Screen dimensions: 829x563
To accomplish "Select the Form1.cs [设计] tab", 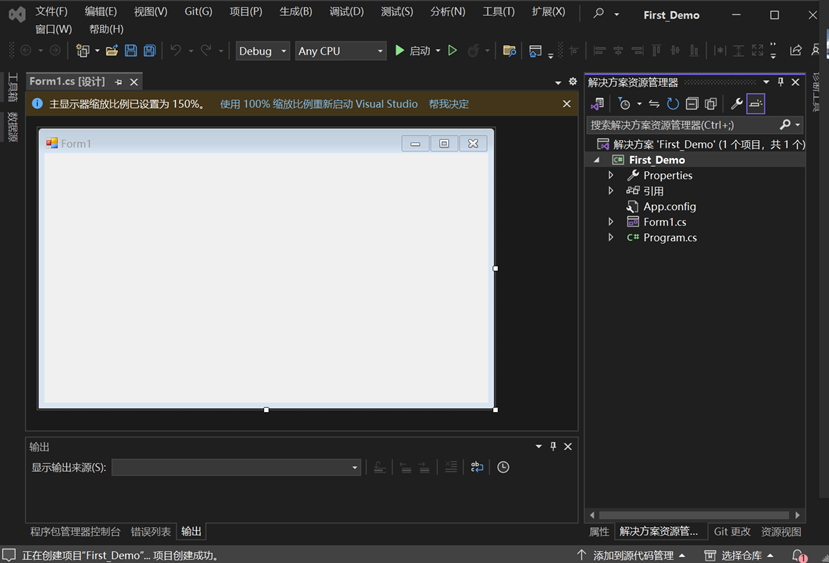I will [67, 82].
